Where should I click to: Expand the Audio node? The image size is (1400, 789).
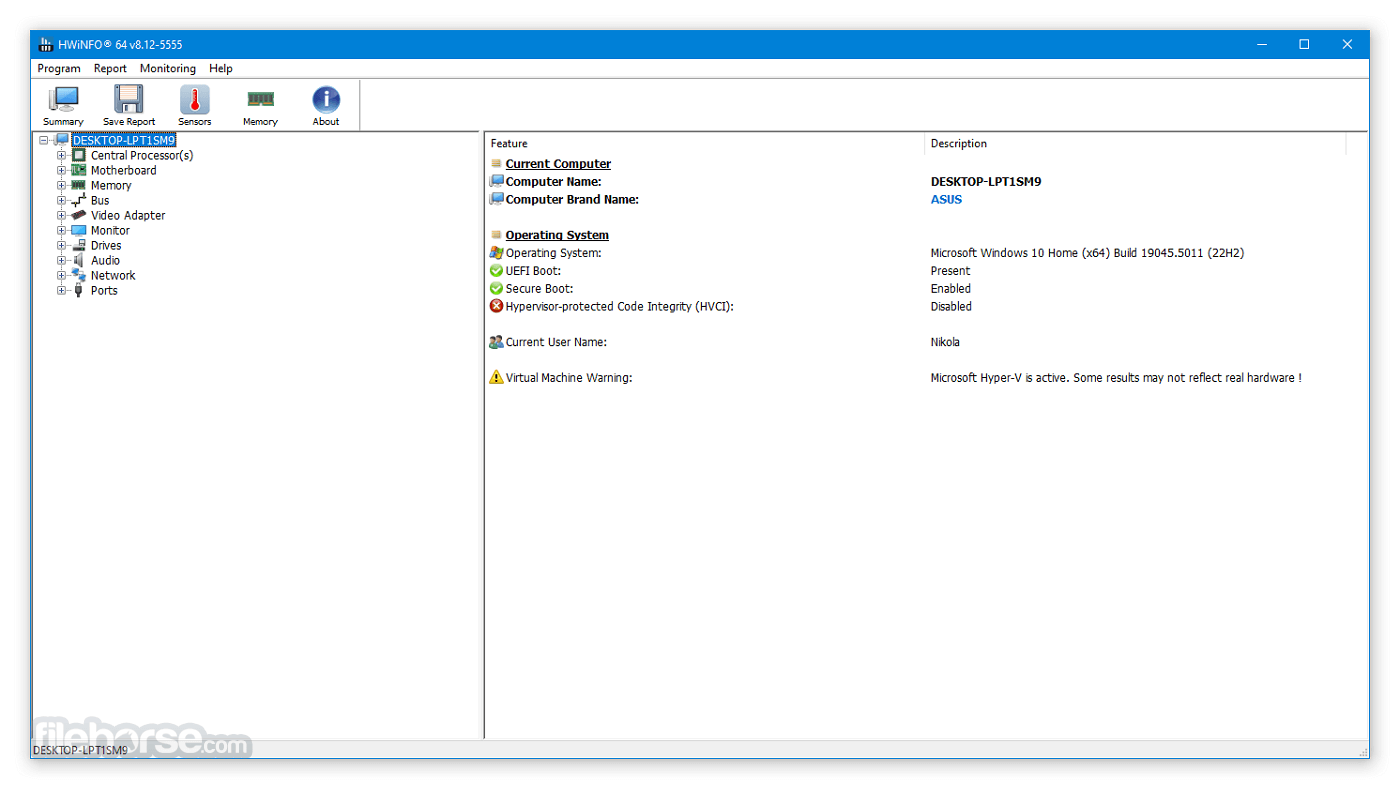click(x=62, y=260)
